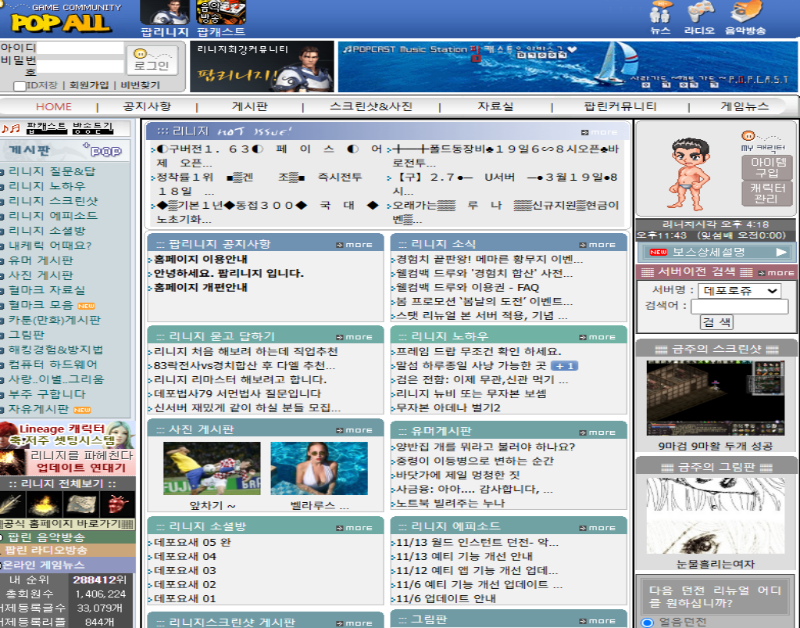This screenshot has height=628, width=800.
Task: Click the scroll map icon under 전체보기
Action: pyautogui.click(x=82, y=504)
